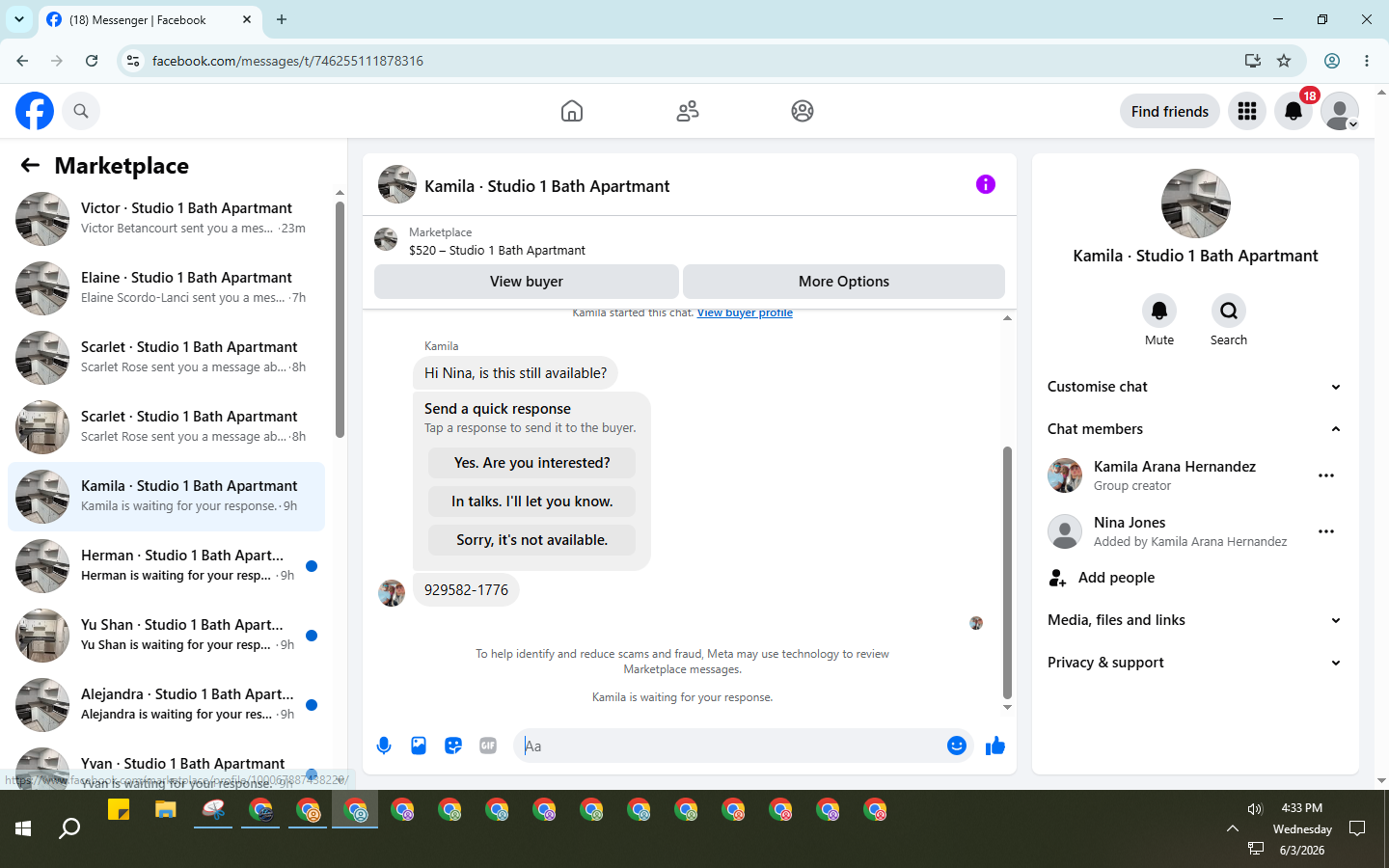This screenshot has width=1389, height=868.
Task: Click the chat messages scrollbar thumb
Action: (1007, 573)
